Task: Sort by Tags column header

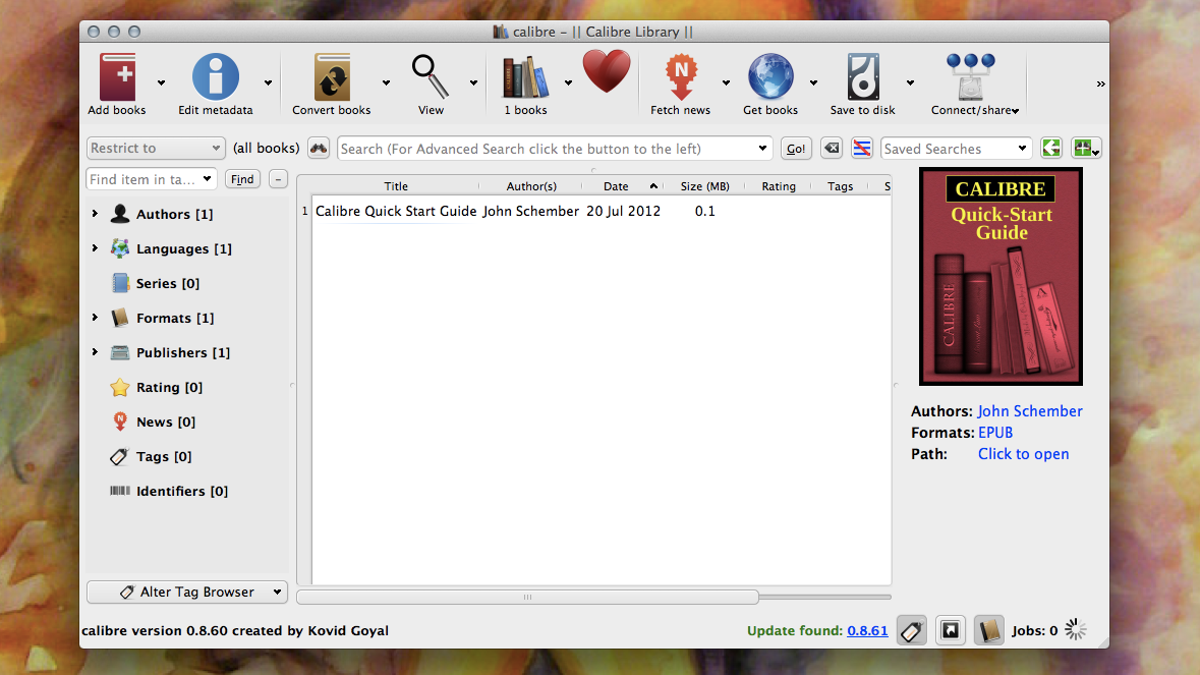Action: [x=840, y=186]
